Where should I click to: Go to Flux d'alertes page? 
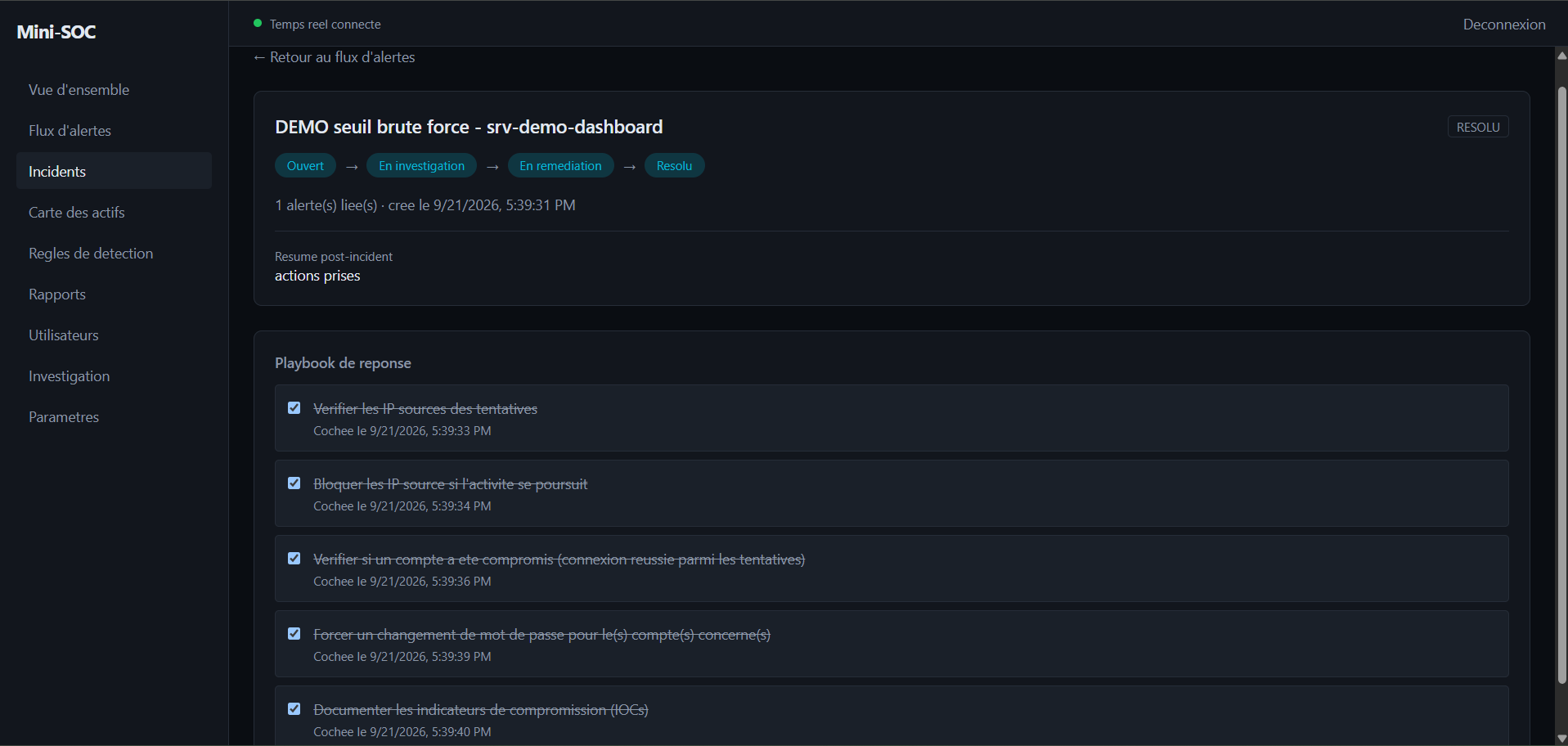tap(114, 130)
